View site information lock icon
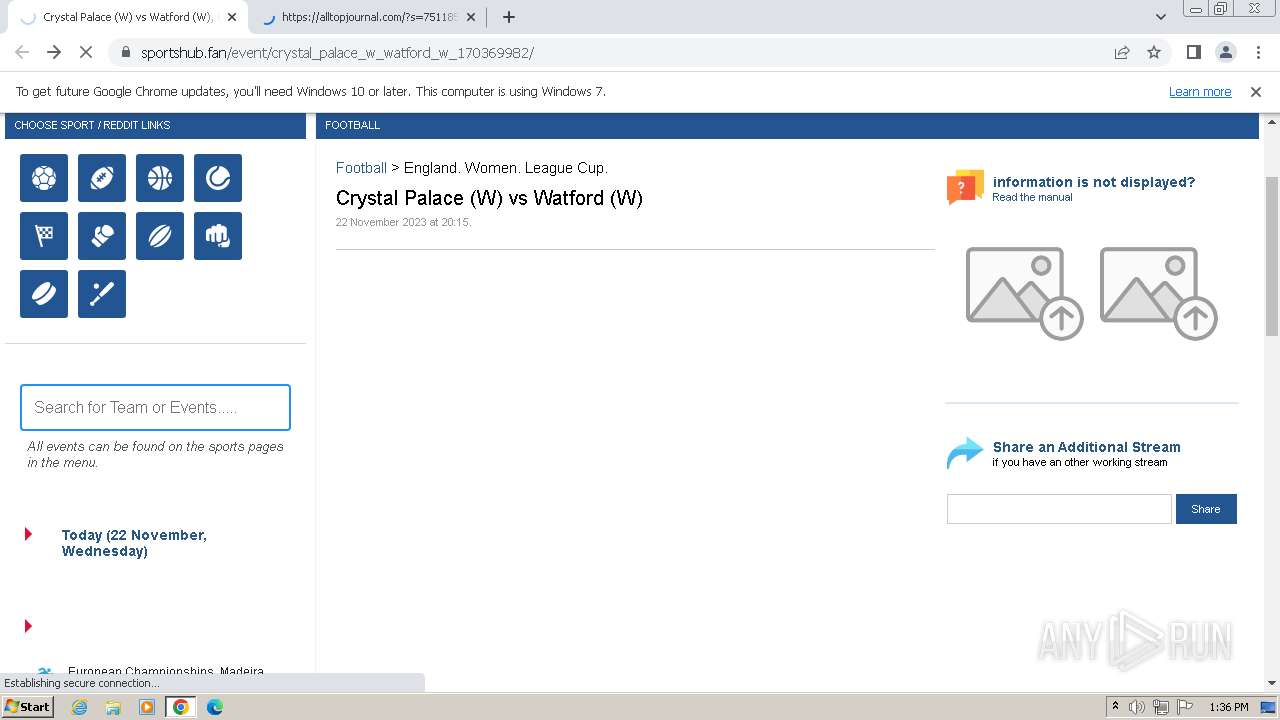 pos(126,52)
